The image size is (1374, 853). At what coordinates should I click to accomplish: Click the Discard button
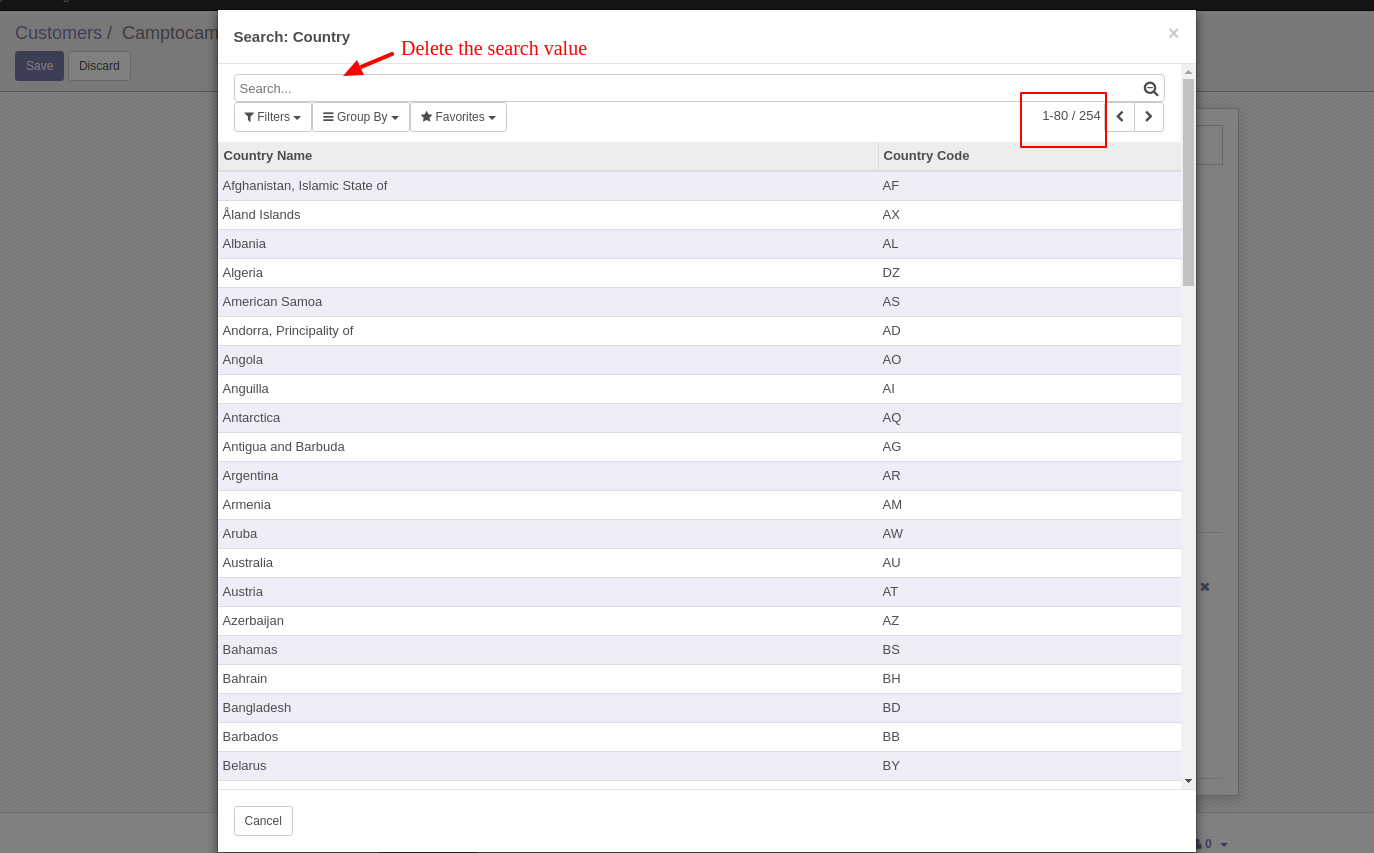point(99,65)
